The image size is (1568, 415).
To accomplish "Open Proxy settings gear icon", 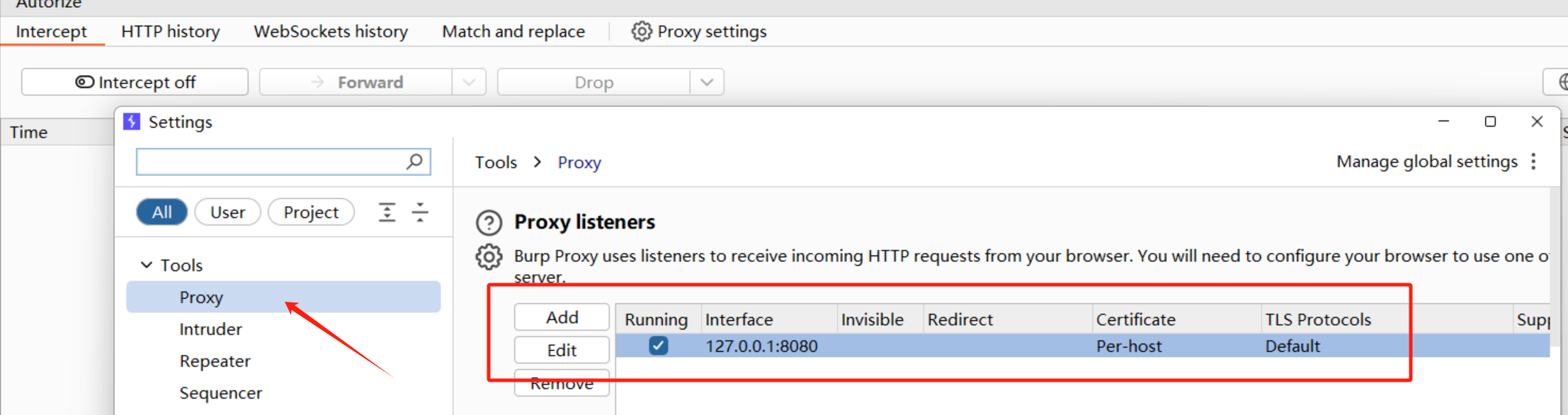I will [641, 31].
